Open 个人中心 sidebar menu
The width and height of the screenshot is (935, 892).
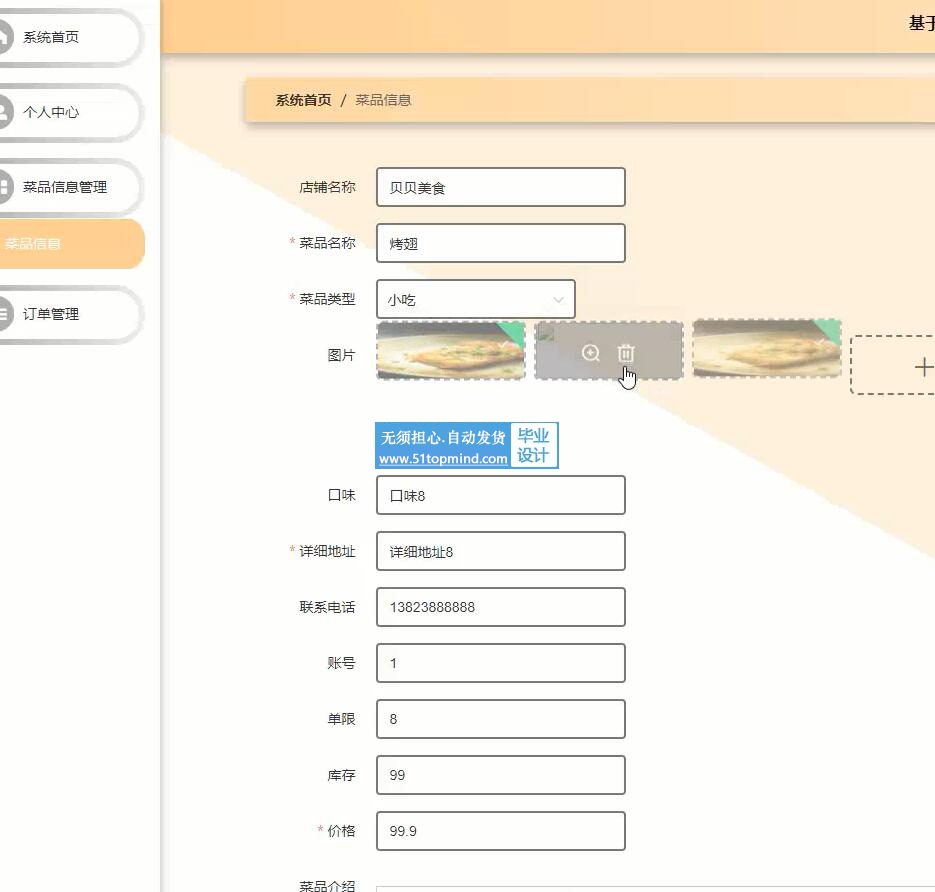[70, 112]
